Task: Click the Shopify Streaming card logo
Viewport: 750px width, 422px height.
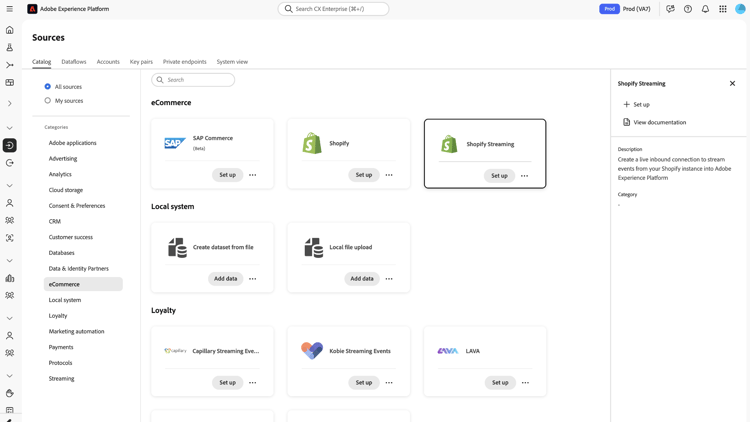Action: (449, 144)
